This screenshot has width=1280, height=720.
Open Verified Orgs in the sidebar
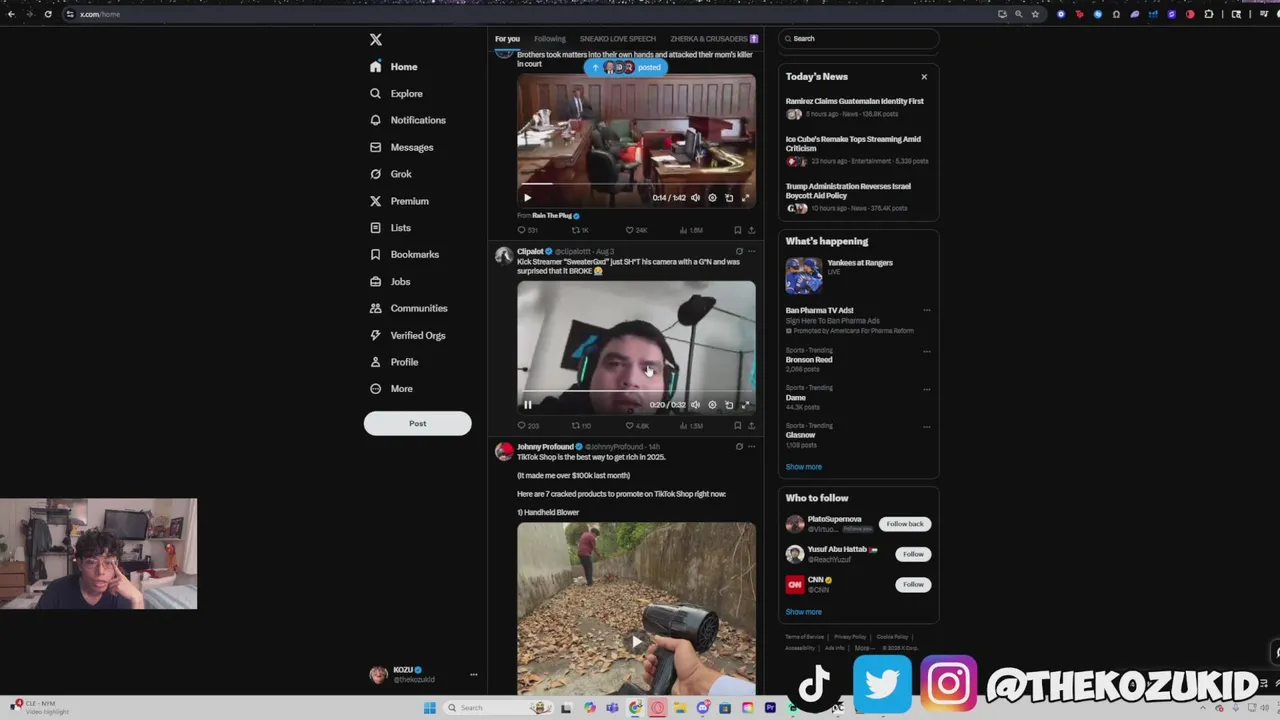tap(408, 335)
